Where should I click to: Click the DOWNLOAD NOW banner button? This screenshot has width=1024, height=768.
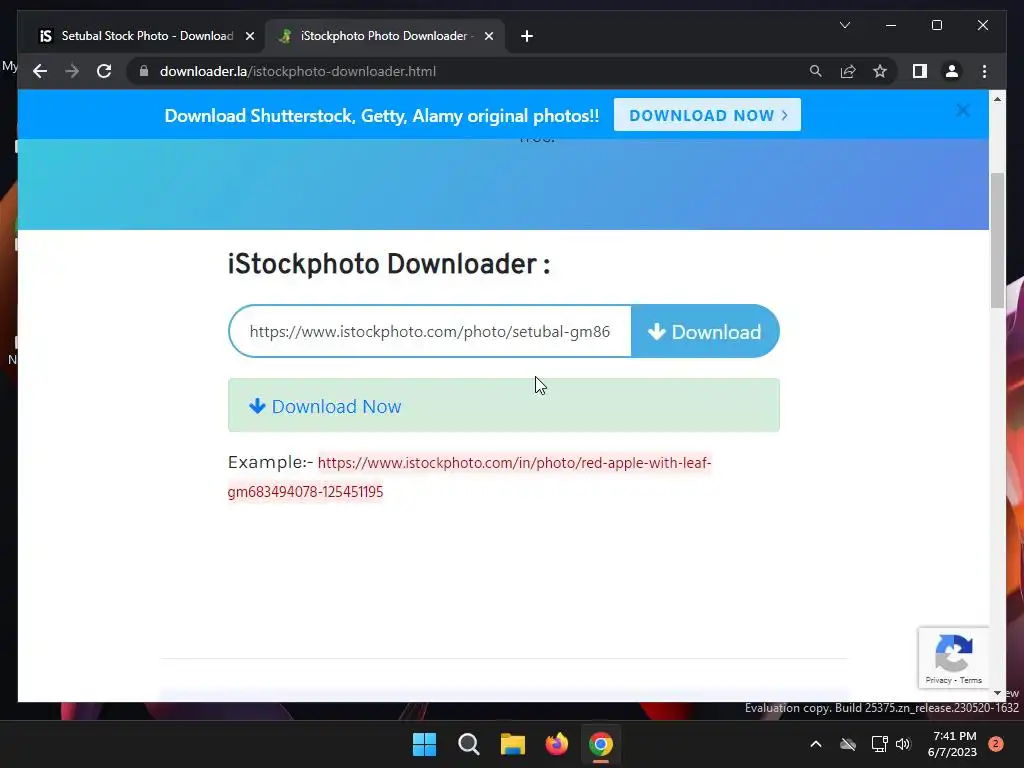(x=707, y=115)
